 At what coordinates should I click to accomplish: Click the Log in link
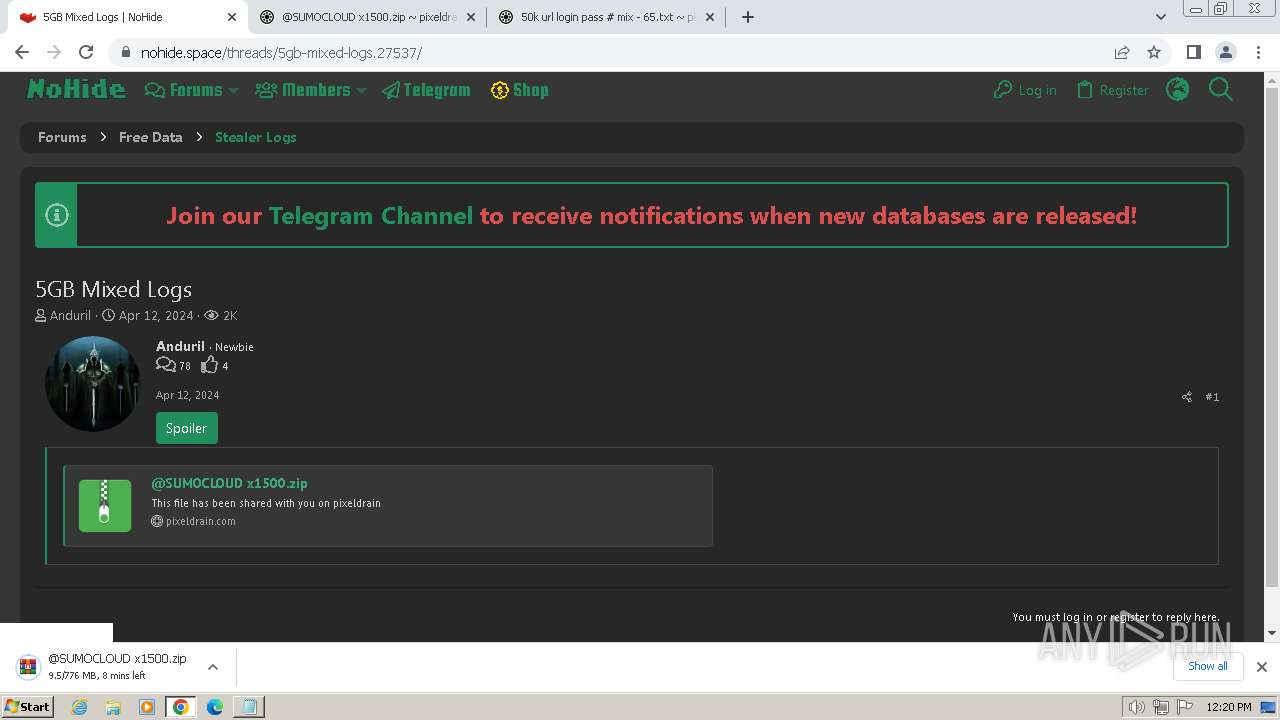(1025, 90)
